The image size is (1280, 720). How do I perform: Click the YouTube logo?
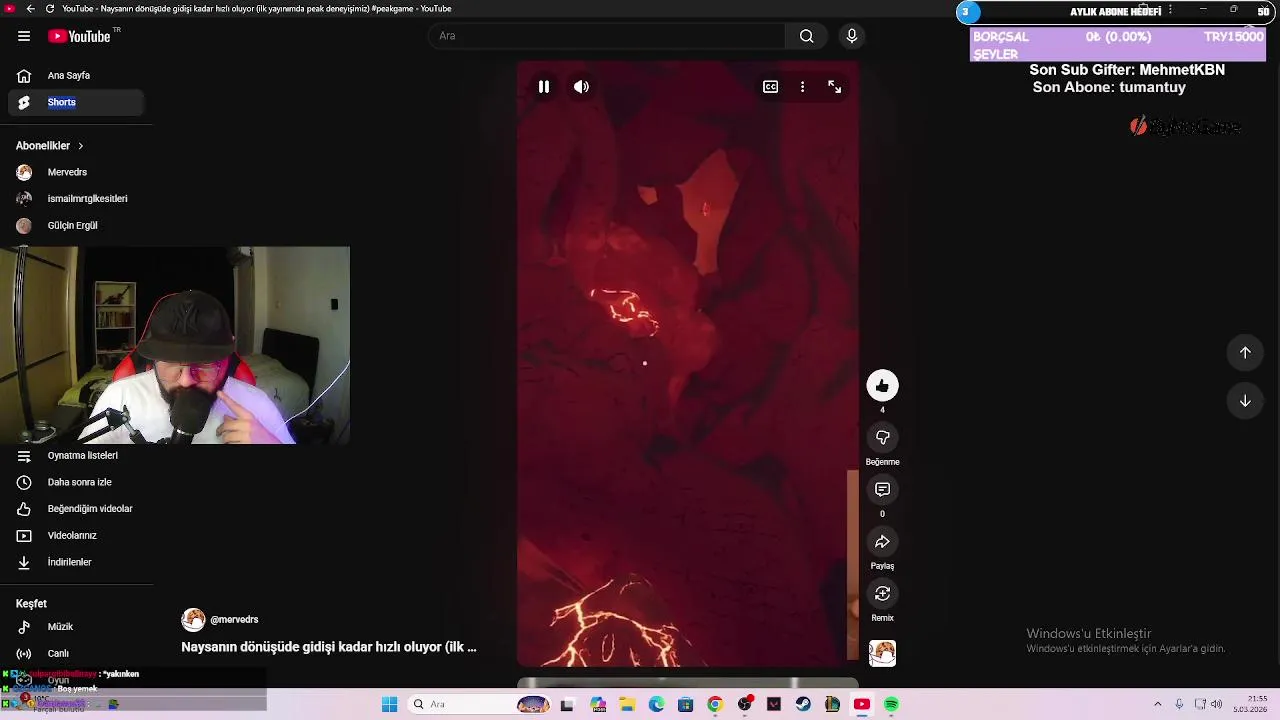pos(80,36)
